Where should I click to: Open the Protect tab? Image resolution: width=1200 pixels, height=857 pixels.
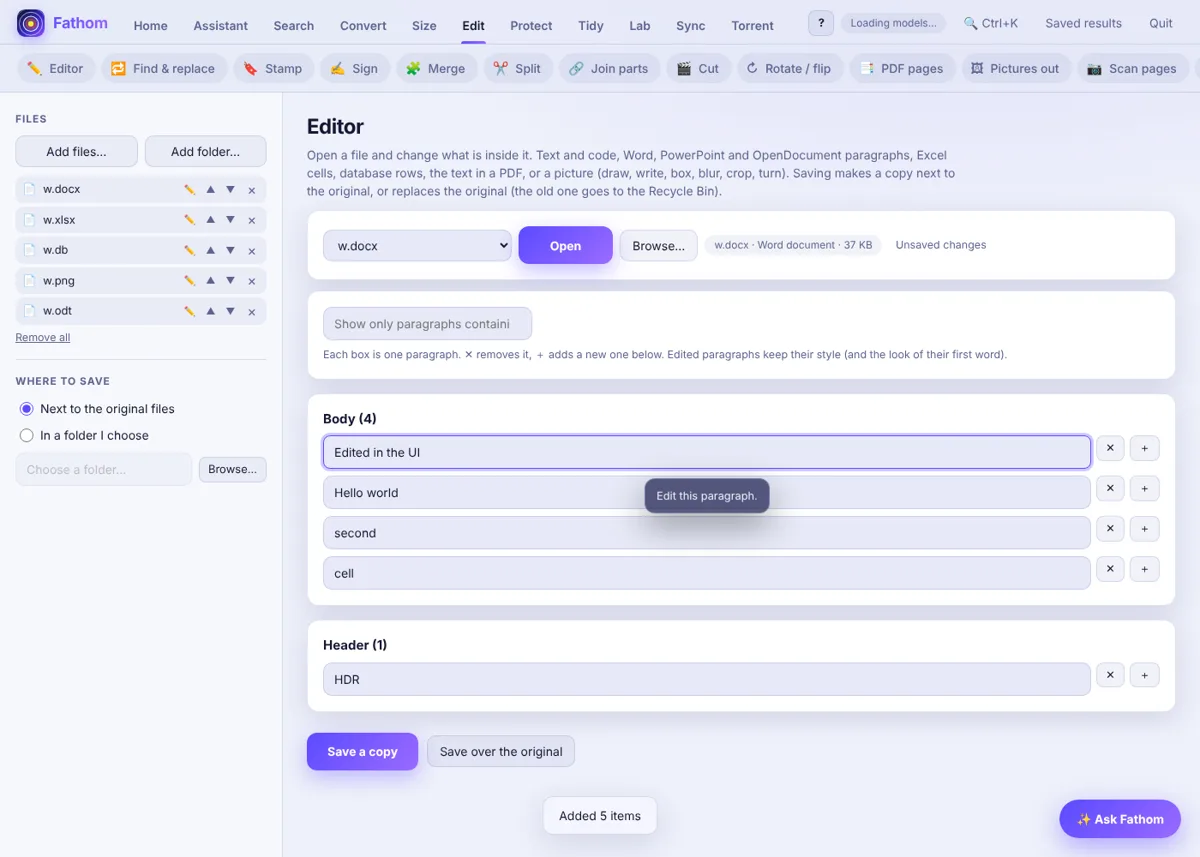tap(531, 25)
